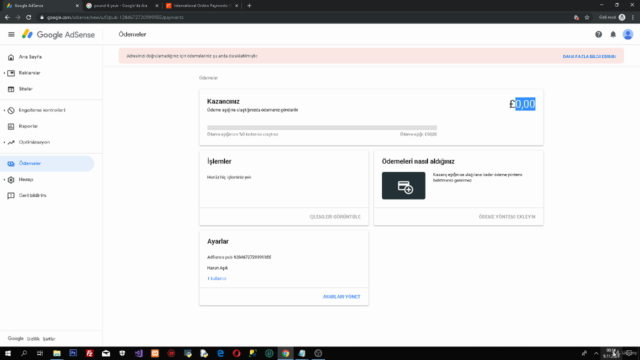The image size is (640, 360).
Task: Click the Kazancınız heading
Action: pos(223,102)
